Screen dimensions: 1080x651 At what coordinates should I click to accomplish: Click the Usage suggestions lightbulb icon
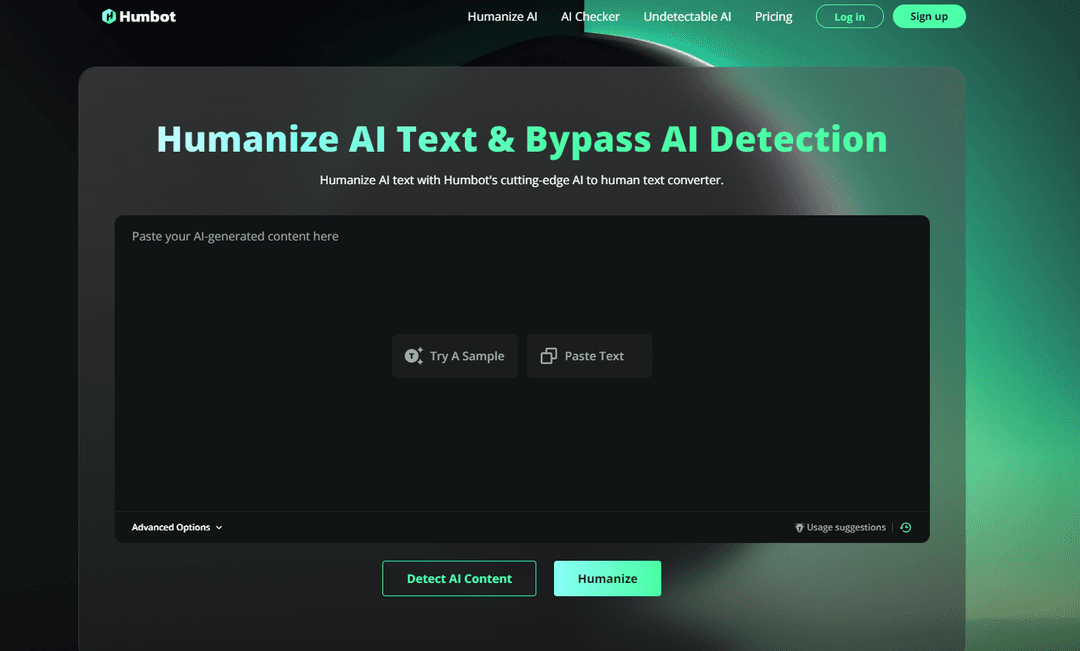tap(799, 527)
